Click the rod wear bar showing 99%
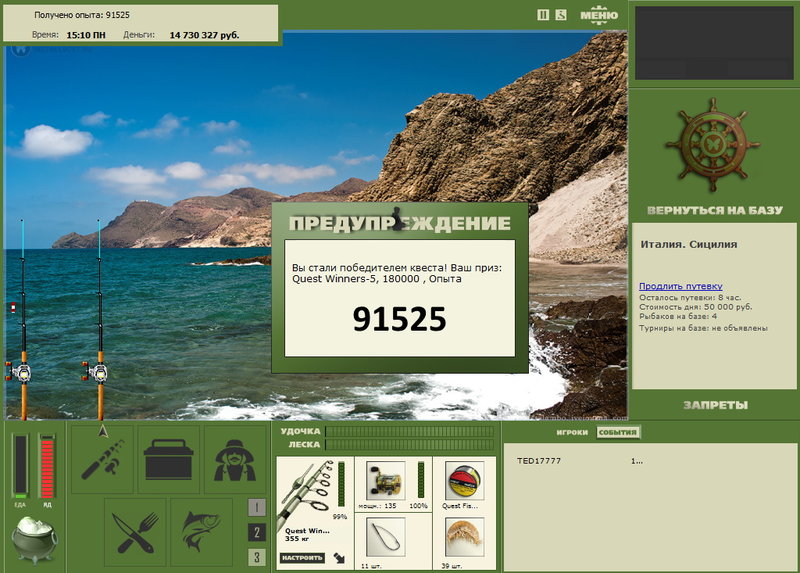Viewport: 800px width, 573px height. (341, 485)
